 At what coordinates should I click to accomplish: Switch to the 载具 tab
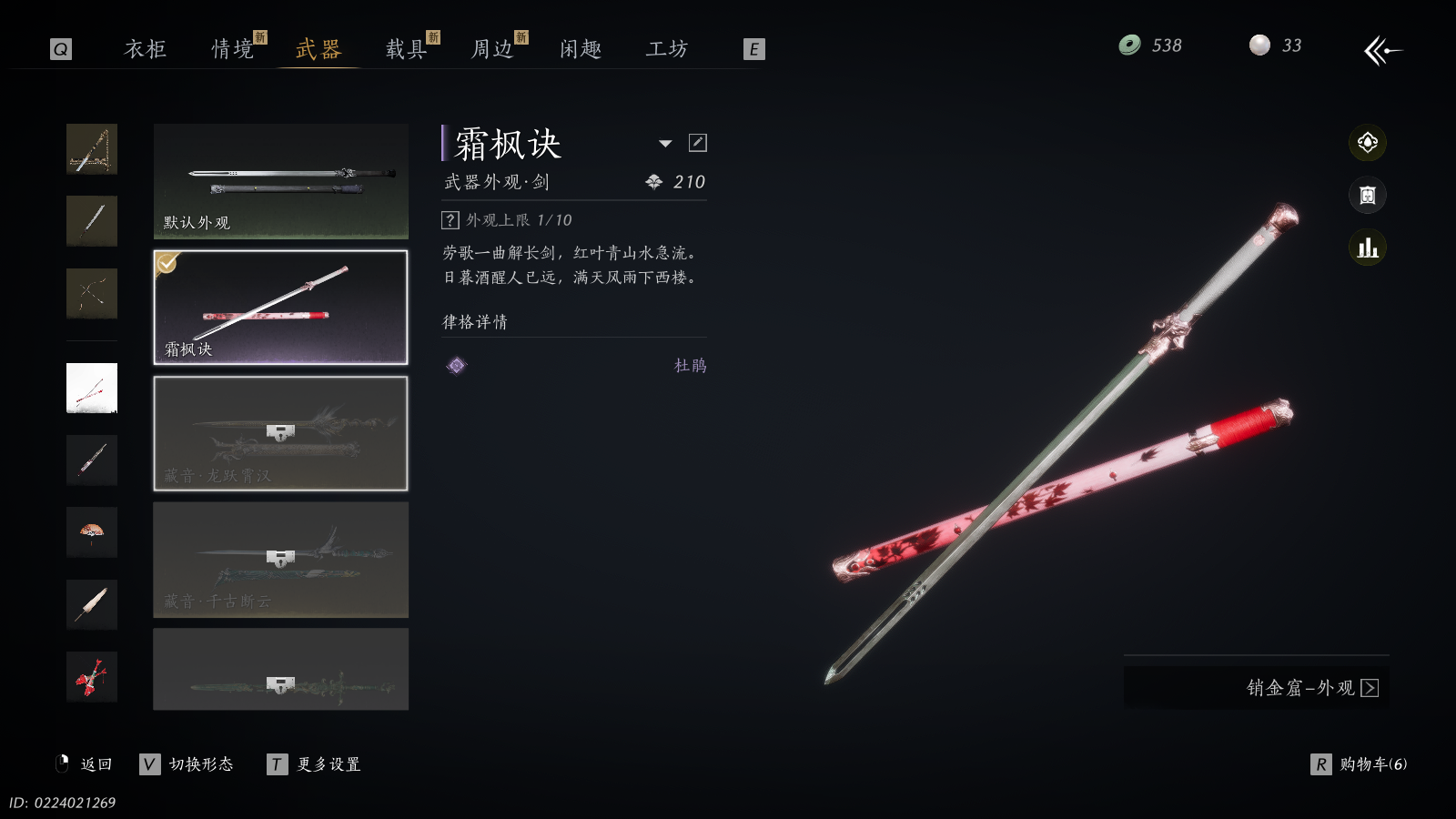[407, 49]
